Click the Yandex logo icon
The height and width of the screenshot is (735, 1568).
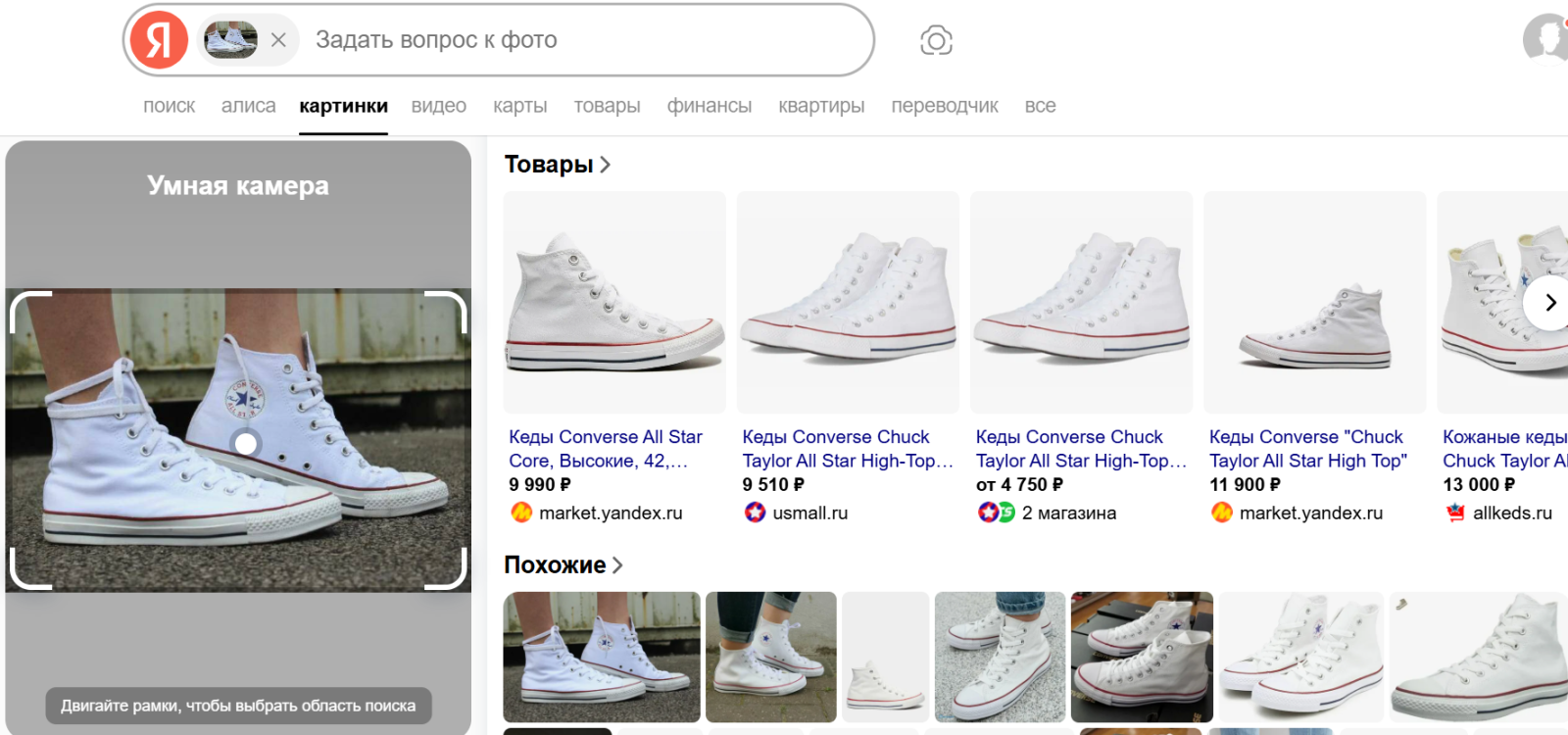[159, 40]
